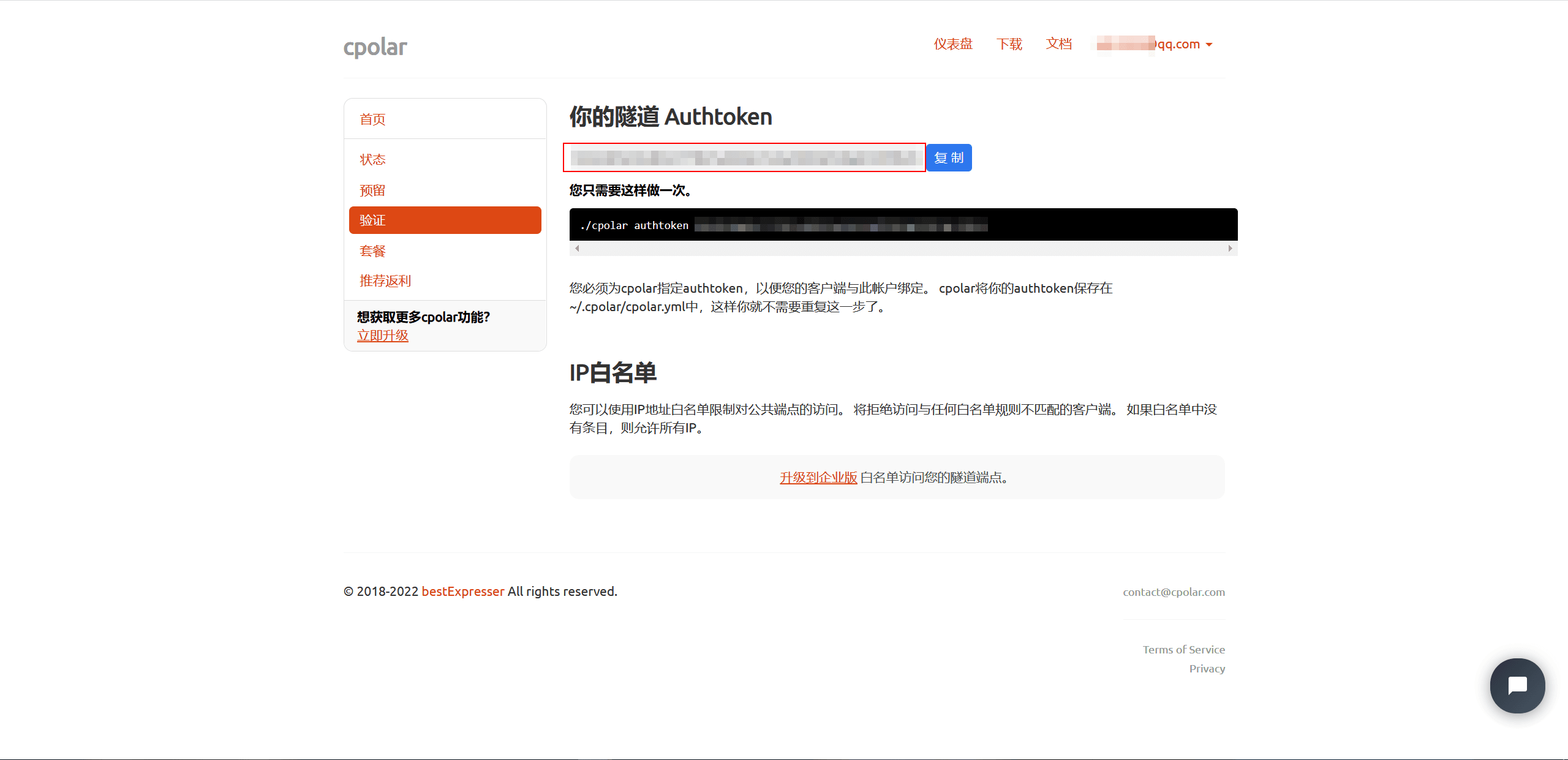Viewport: 1568px width, 760px height.
Task: Open Terms of Service
Action: [1184, 650]
